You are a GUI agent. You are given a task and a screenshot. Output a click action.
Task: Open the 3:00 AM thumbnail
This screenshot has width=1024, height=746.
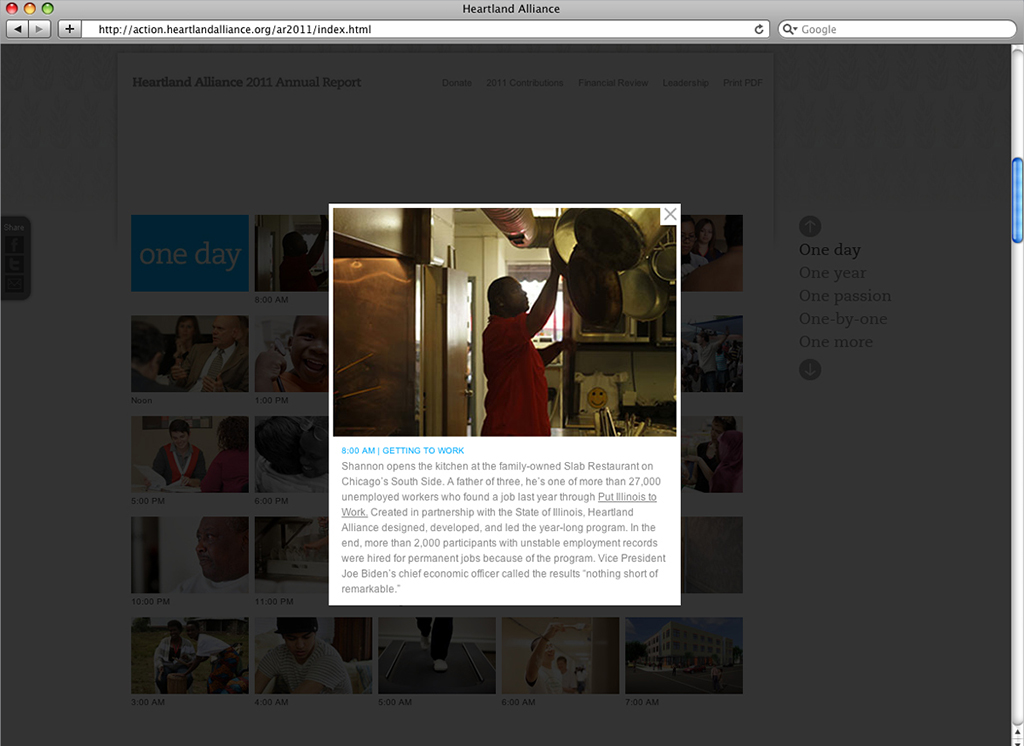[190, 655]
